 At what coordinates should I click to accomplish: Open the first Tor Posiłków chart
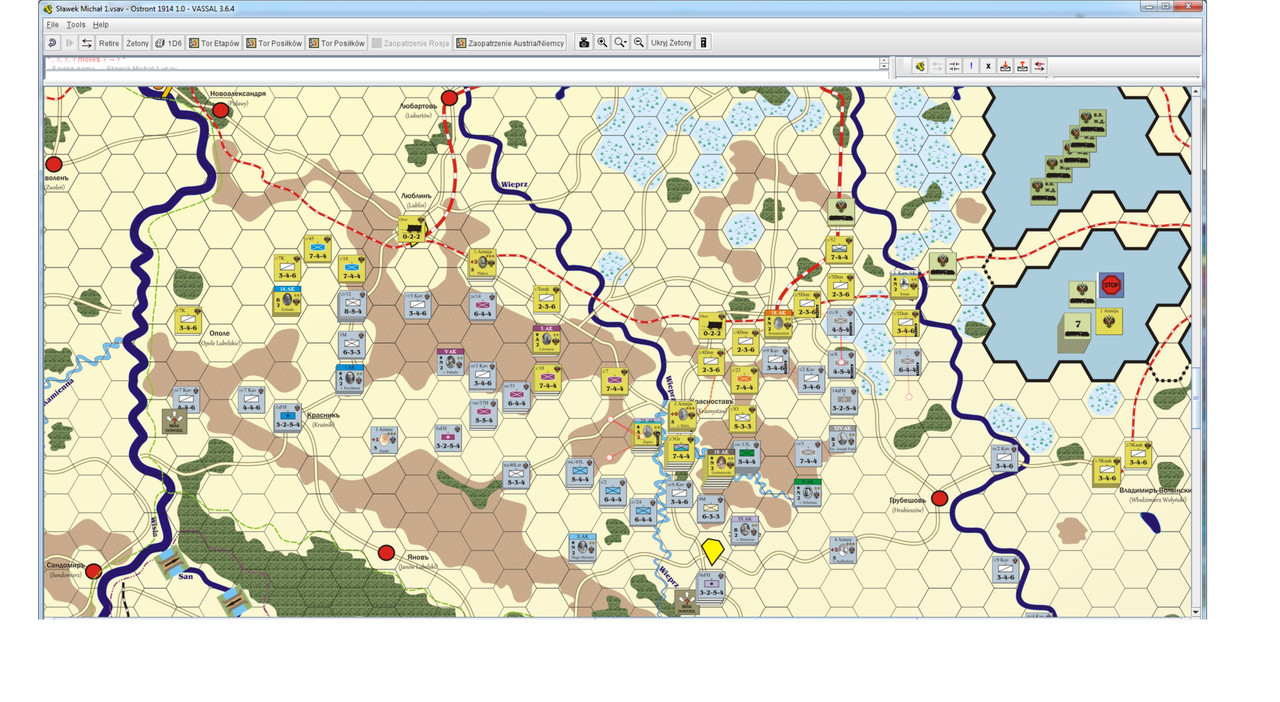click(x=274, y=43)
